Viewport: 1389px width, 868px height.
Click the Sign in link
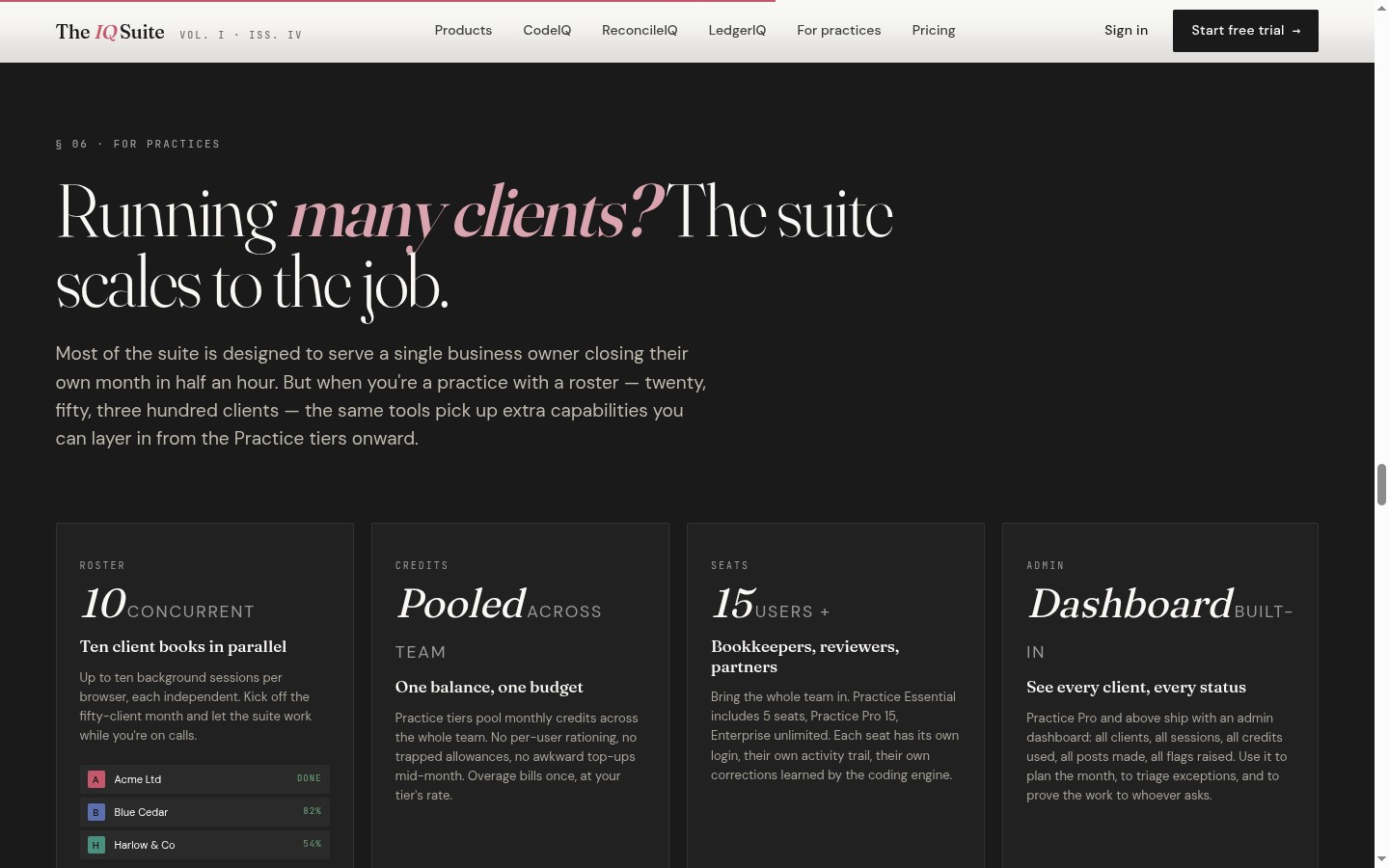1126,31
